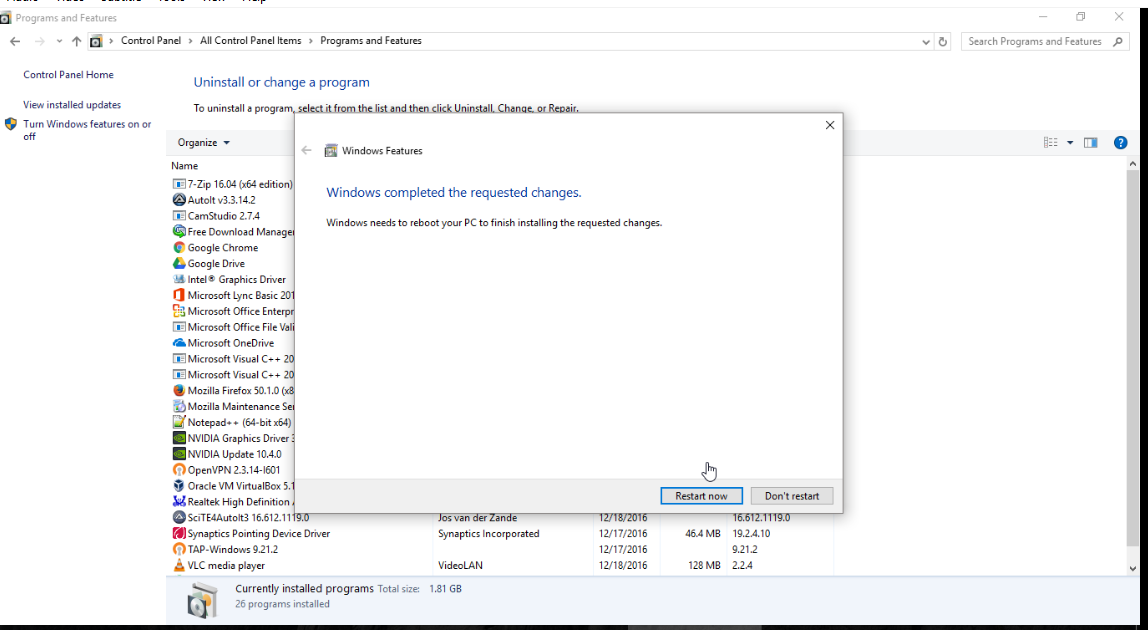Viewport: 1148px width, 630px height.
Task: Go up one level with up arrow
Action: point(76,42)
